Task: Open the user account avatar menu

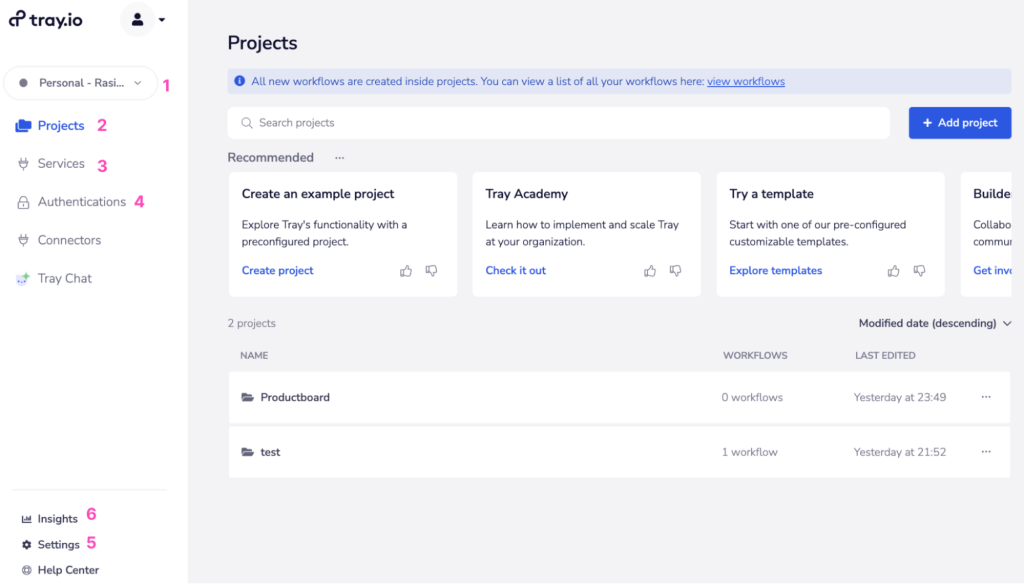Action: 137,20
